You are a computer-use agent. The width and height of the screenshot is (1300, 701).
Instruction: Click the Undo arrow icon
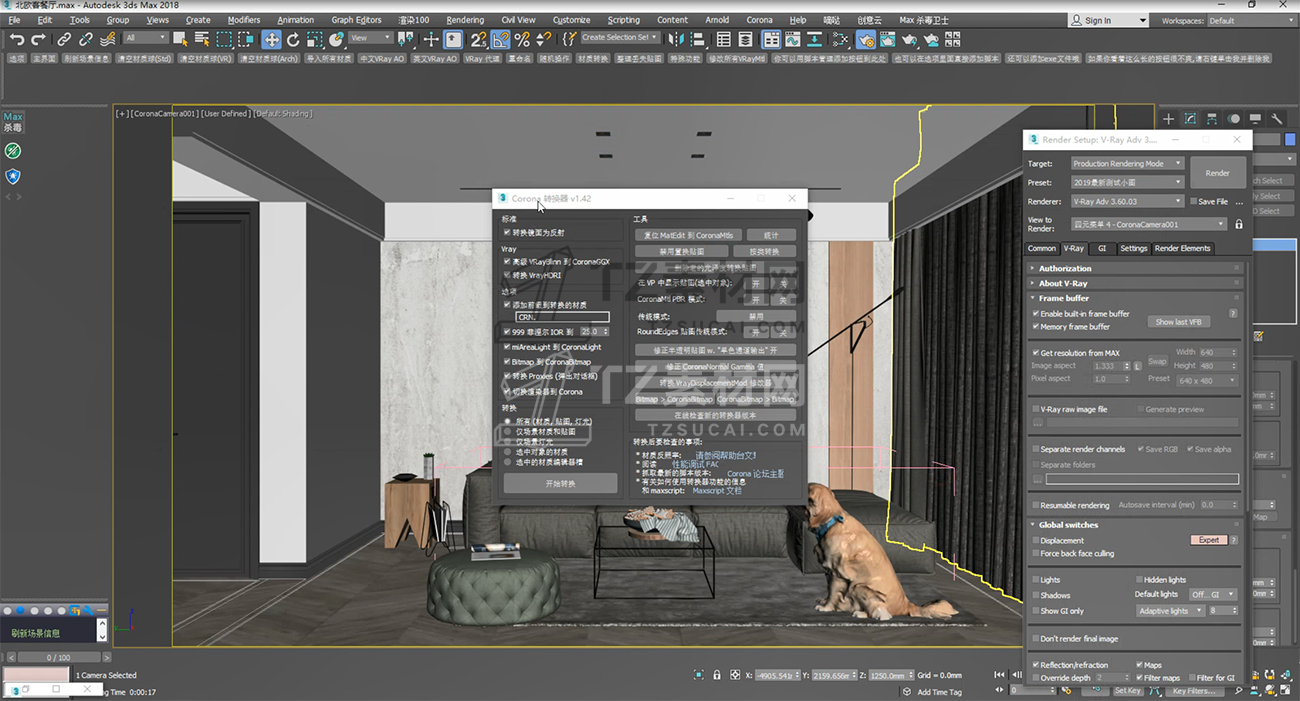[x=17, y=39]
